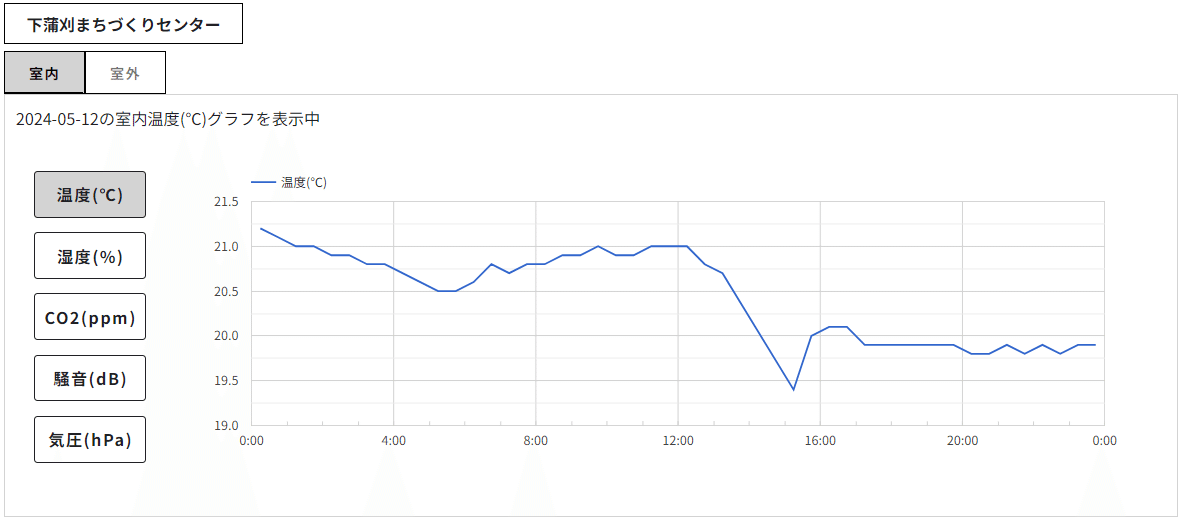Click the 12:00 x-axis label

coord(678,440)
